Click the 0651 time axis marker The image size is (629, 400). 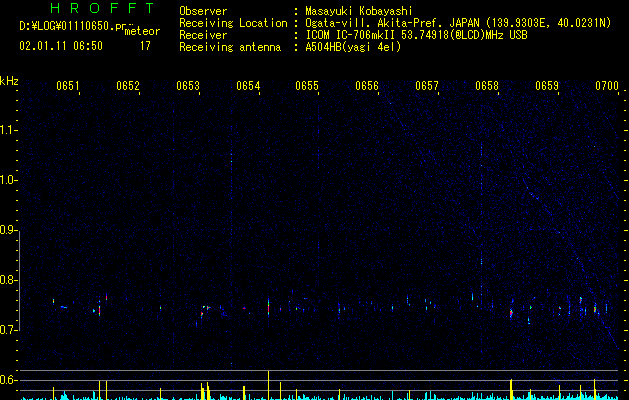coord(67,85)
